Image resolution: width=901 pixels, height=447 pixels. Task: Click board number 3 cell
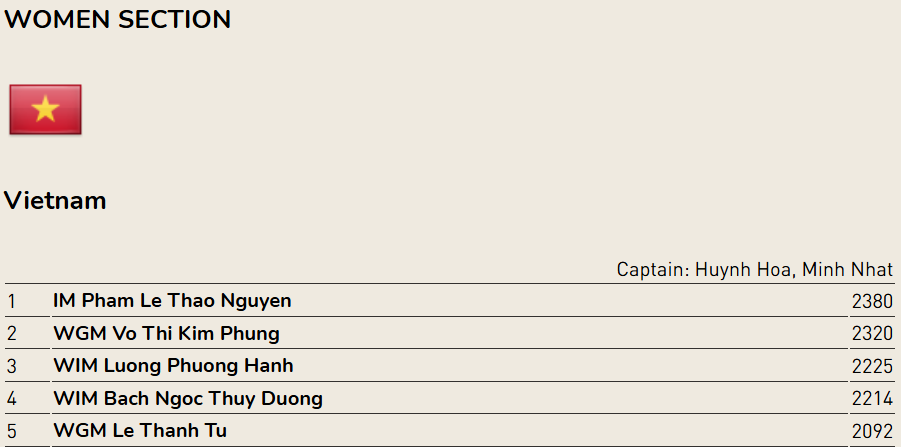[x=28, y=365]
